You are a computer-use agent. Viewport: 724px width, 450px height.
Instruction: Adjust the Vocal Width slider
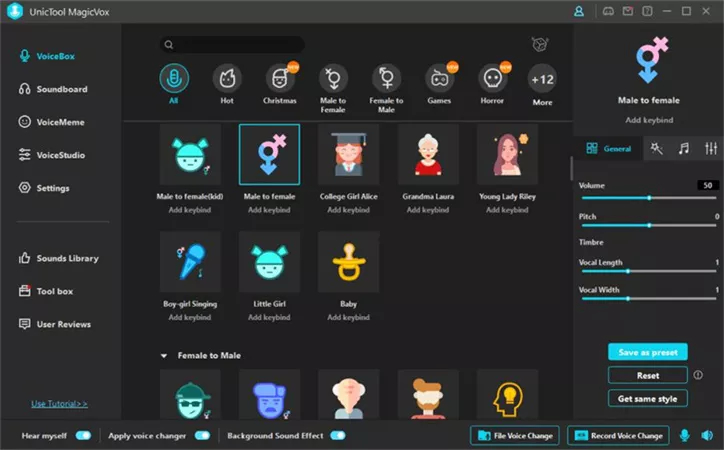[649, 299]
